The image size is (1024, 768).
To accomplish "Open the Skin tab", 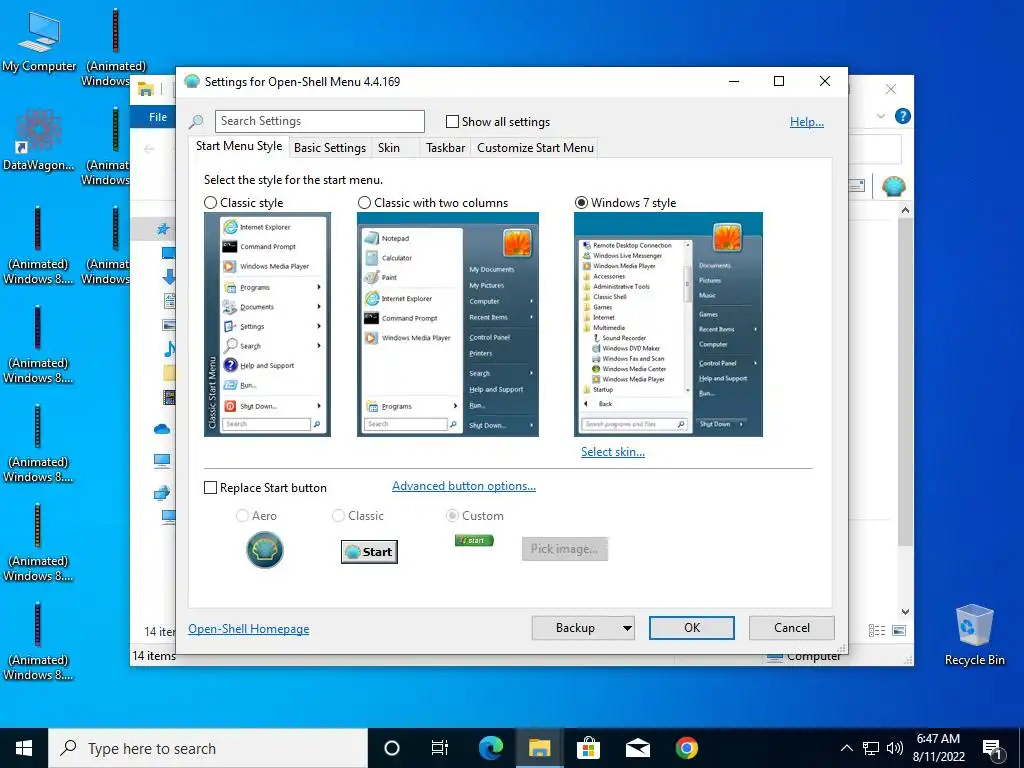I will point(389,148).
